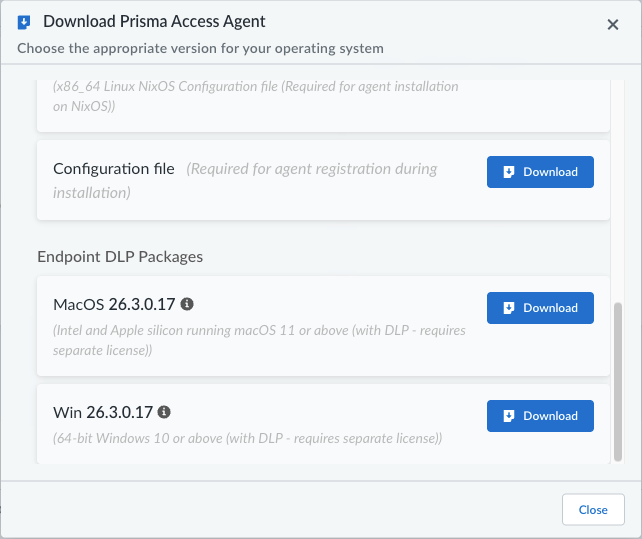Download the MacOS 26.3.0.17 DLP package
642x539 pixels.
pyautogui.click(x=540, y=308)
